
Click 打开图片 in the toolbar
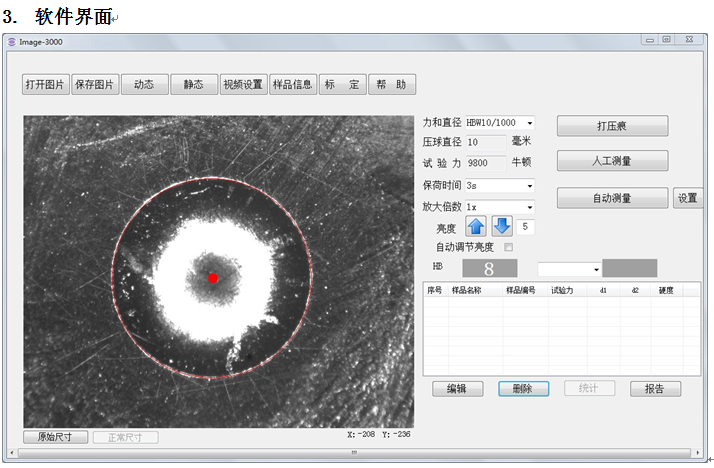tap(46, 85)
